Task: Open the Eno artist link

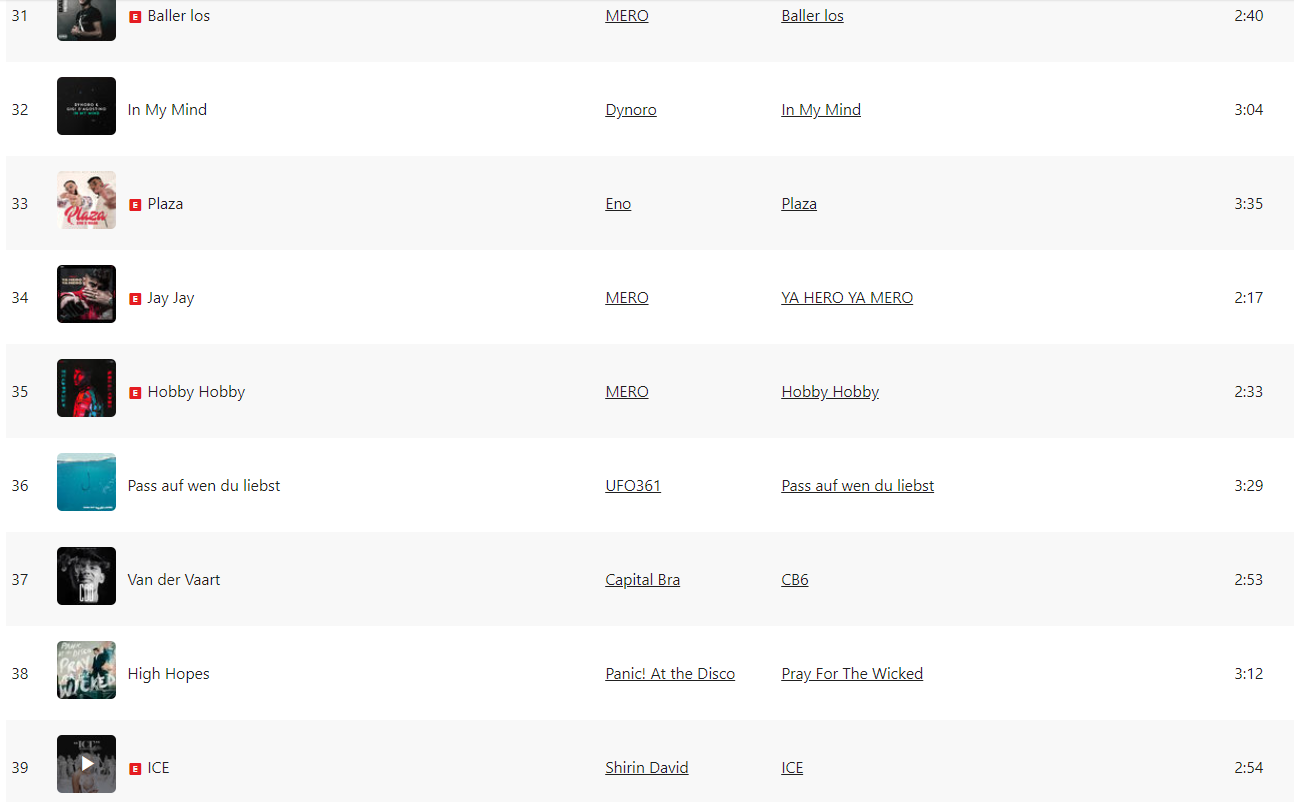Action: click(x=618, y=204)
